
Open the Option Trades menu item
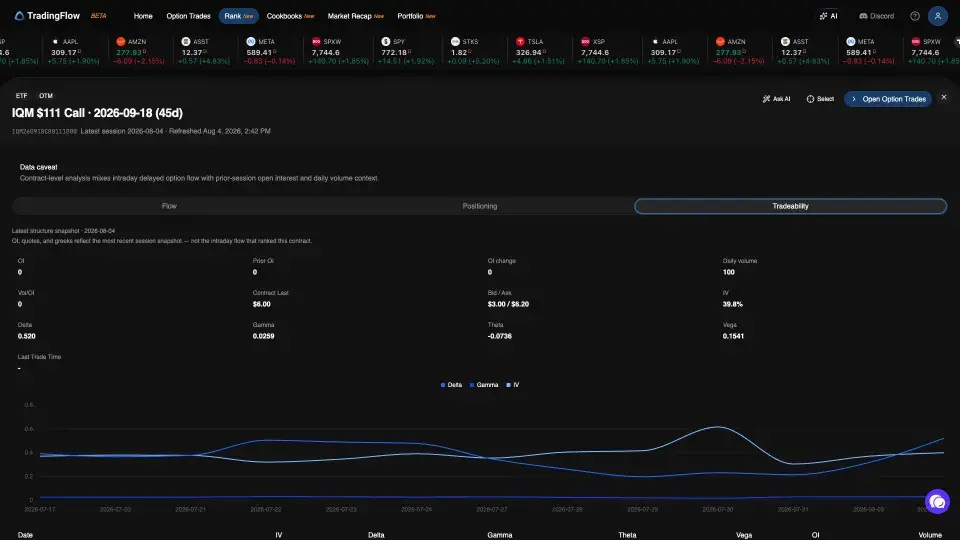(x=188, y=16)
